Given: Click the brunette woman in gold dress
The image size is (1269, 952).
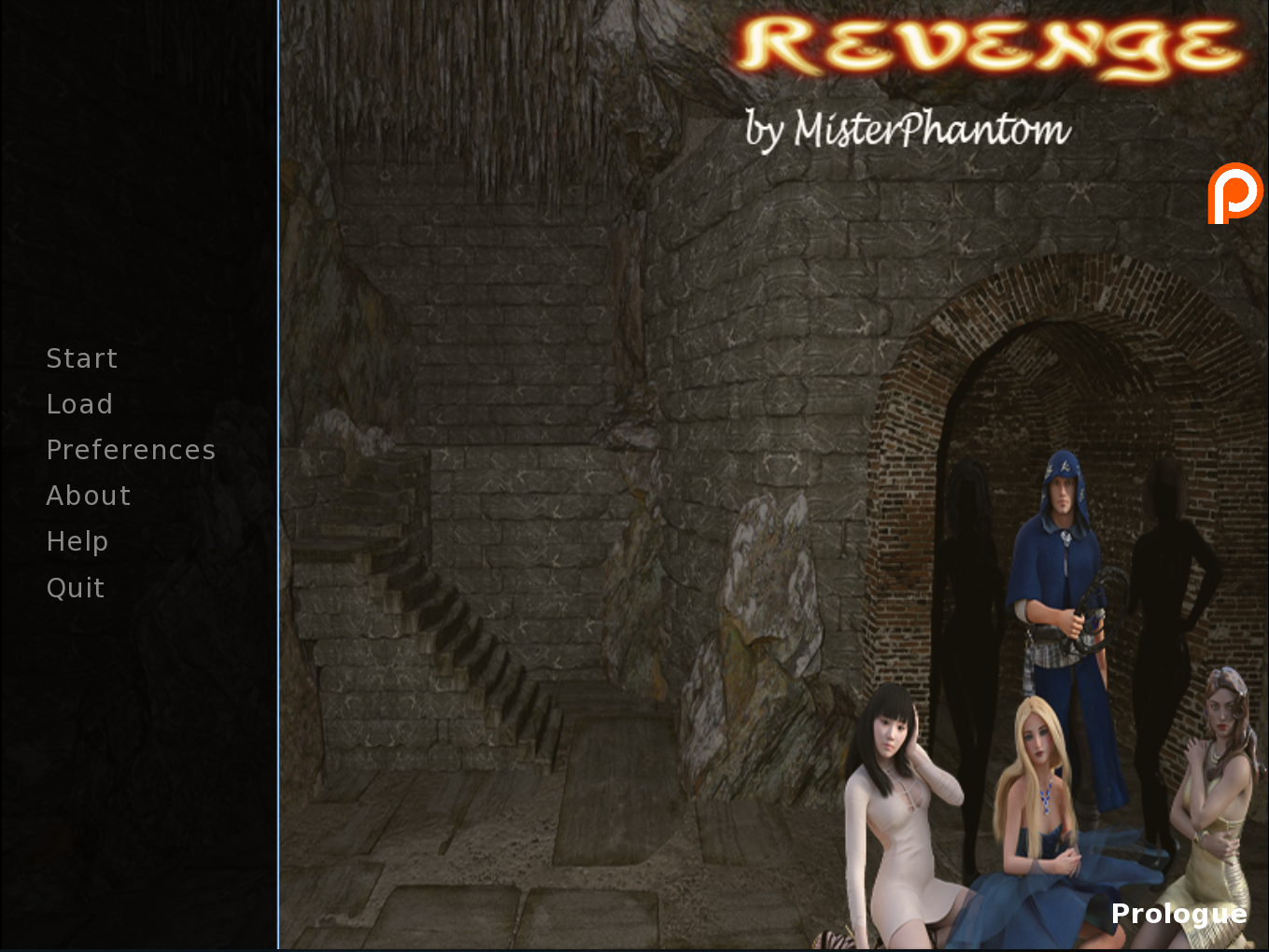Looking at the screenshot, I should (x=1214, y=793).
